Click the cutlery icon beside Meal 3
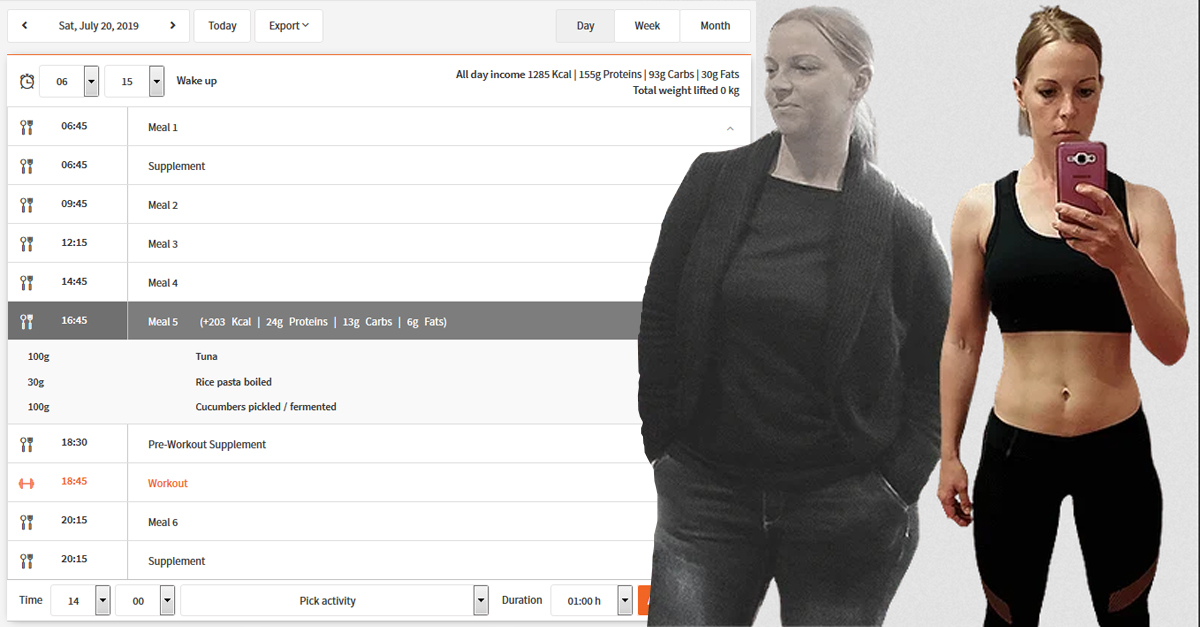Image resolution: width=1200 pixels, height=627 pixels. click(27, 244)
